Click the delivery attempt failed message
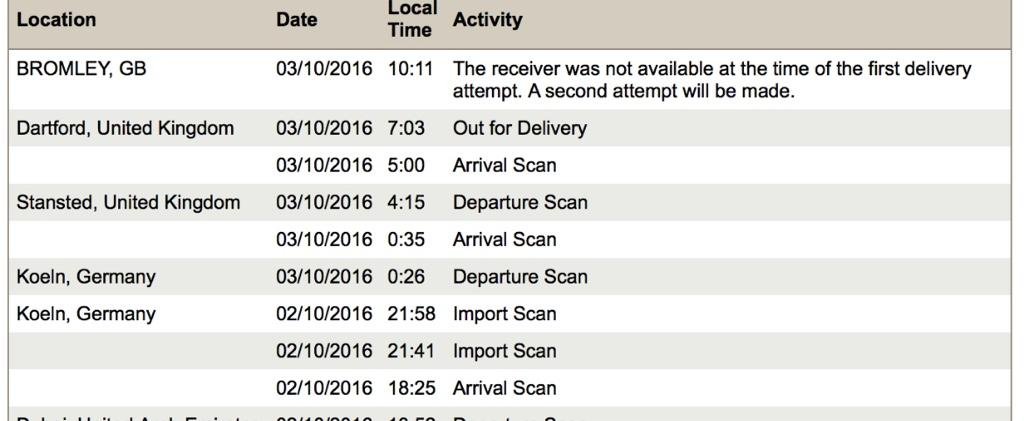Viewport: 1024px width, 421px height. (x=712, y=80)
